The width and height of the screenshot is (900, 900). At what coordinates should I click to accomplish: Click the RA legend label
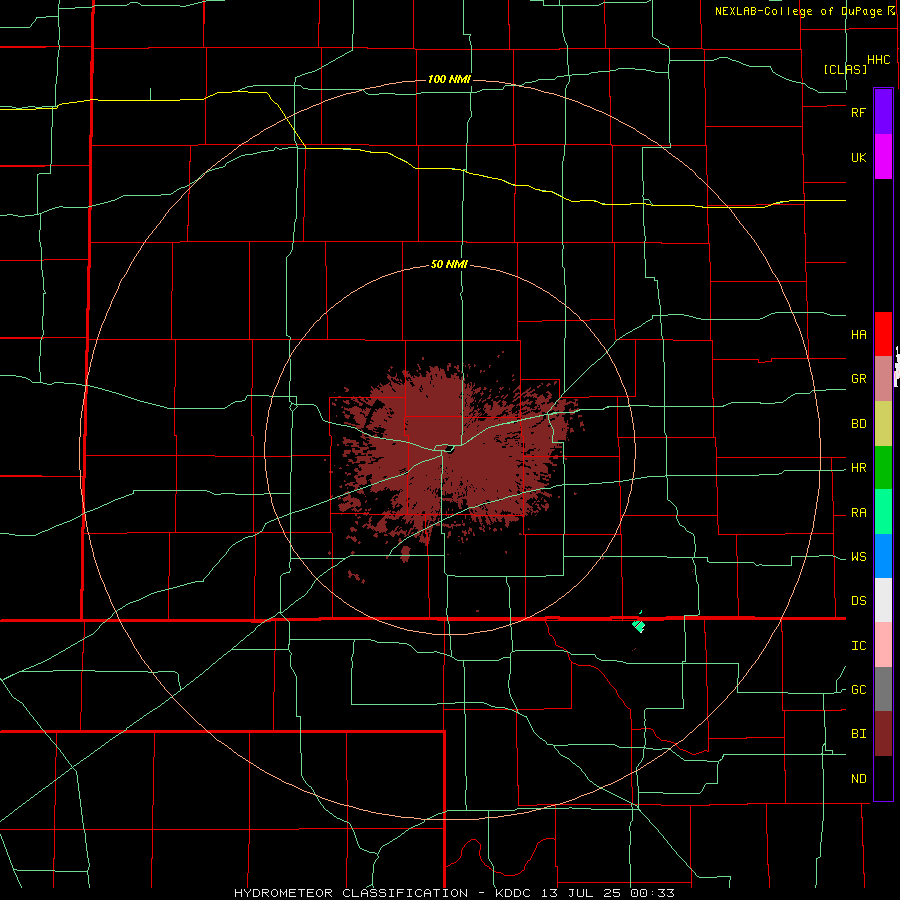(858, 513)
